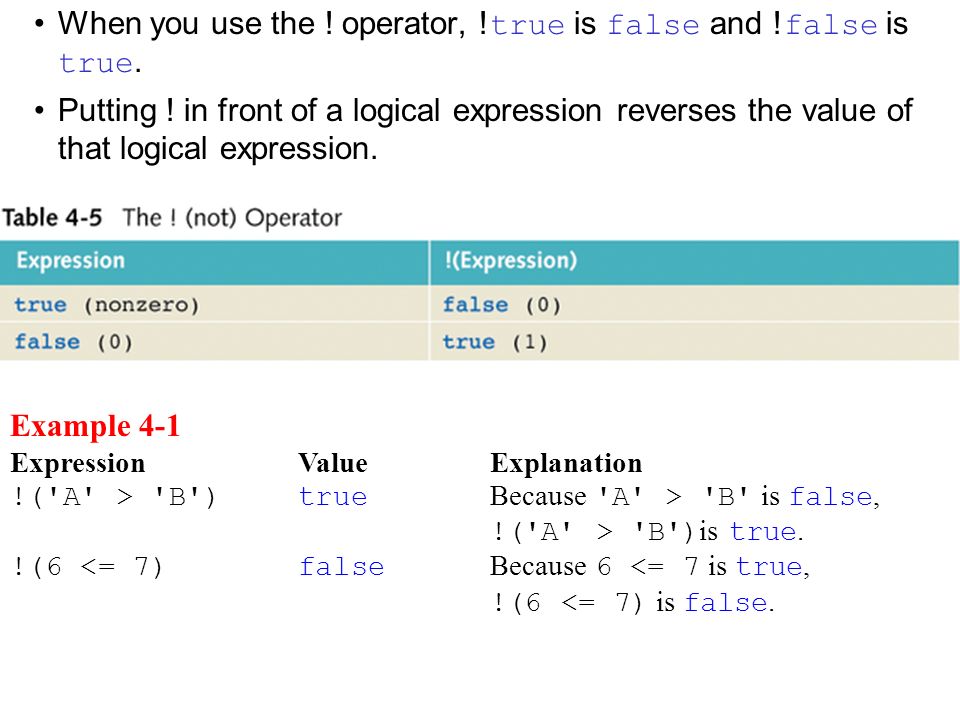This screenshot has width=960, height=720.
Task: Click the red 'Example 4-1' heading
Action: pyautogui.click(x=96, y=426)
